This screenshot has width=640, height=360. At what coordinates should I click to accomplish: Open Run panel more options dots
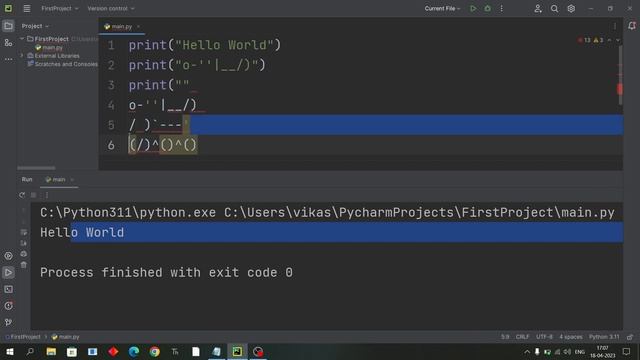click(x=47, y=195)
